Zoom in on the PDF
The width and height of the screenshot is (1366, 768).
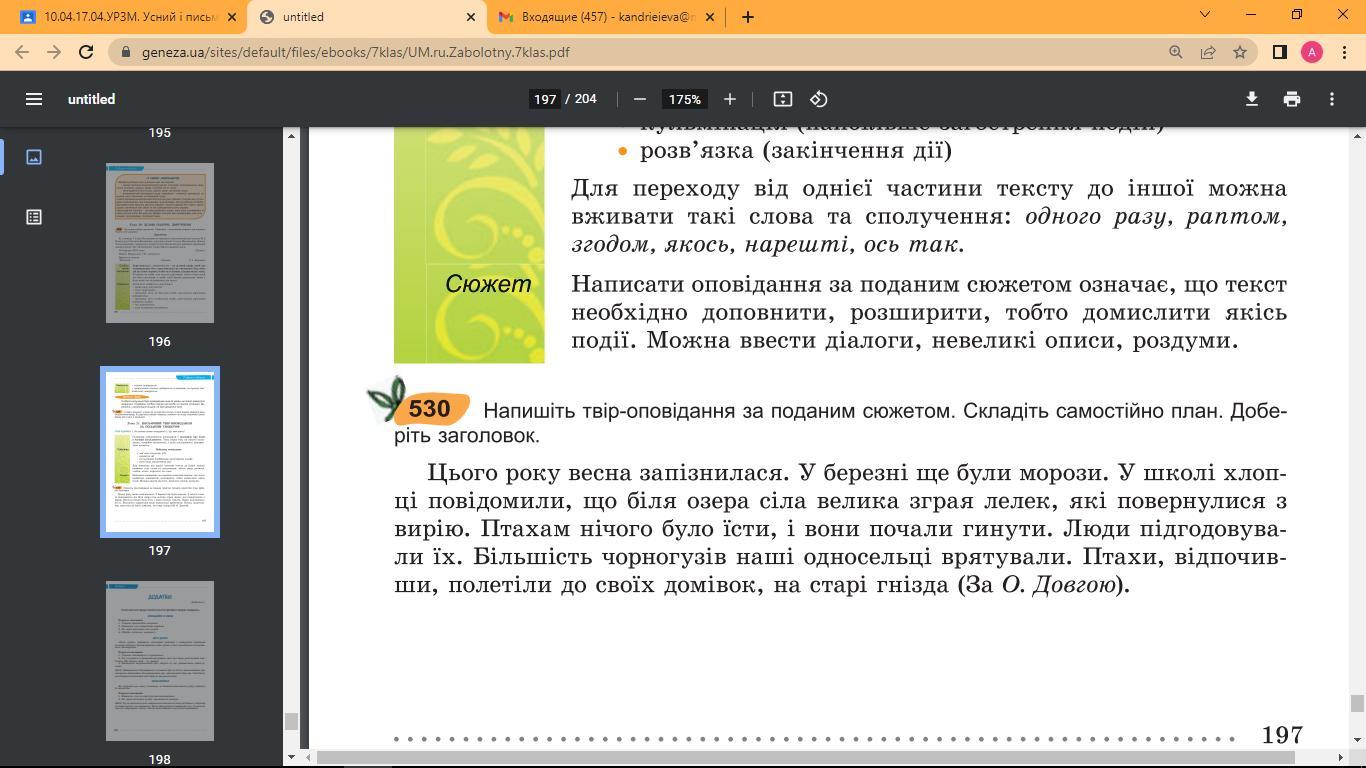[x=730, y=99]
